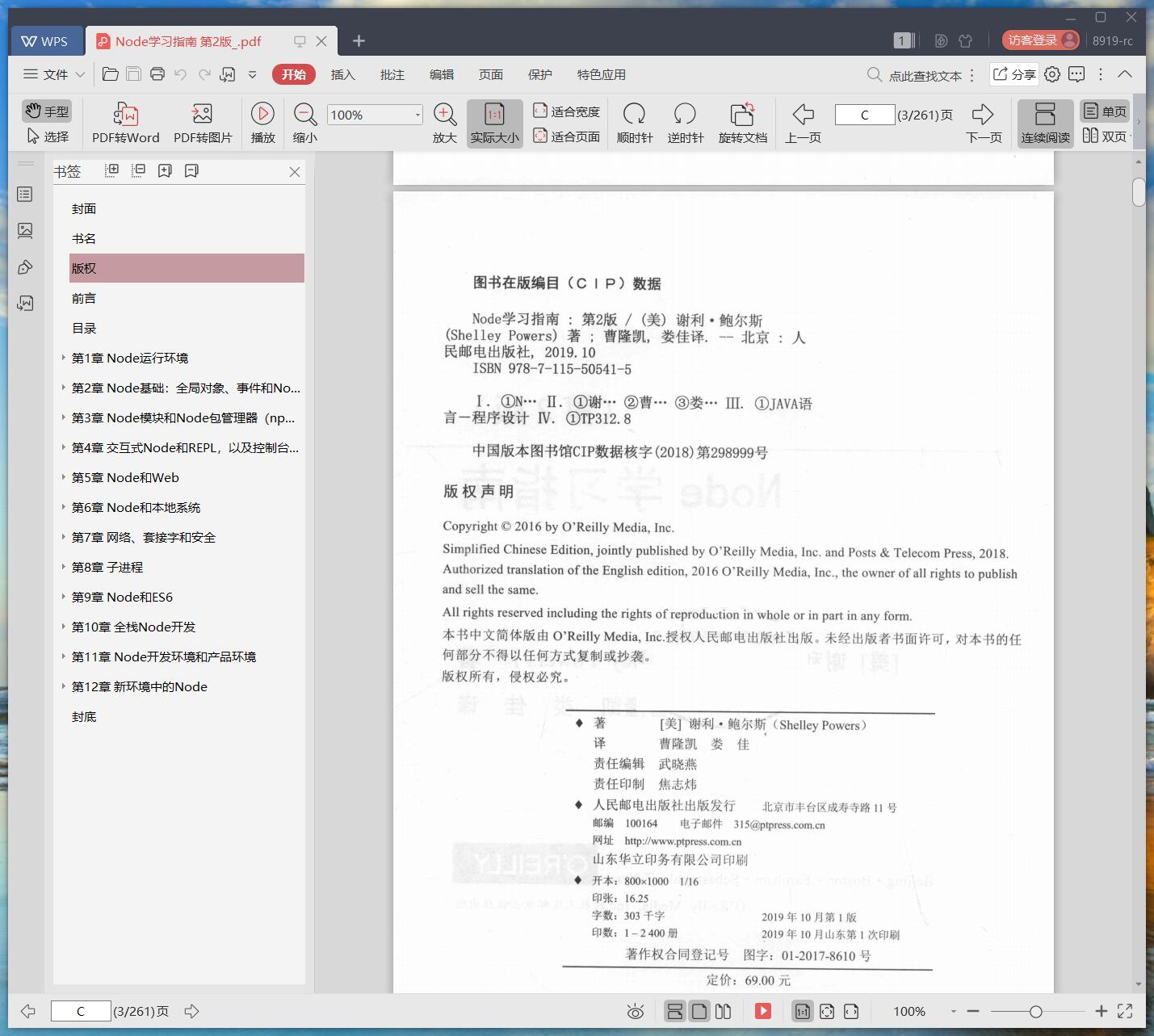
Task: Expand all bookmarks icon in 书签 panel
Action: pos(112,170)
